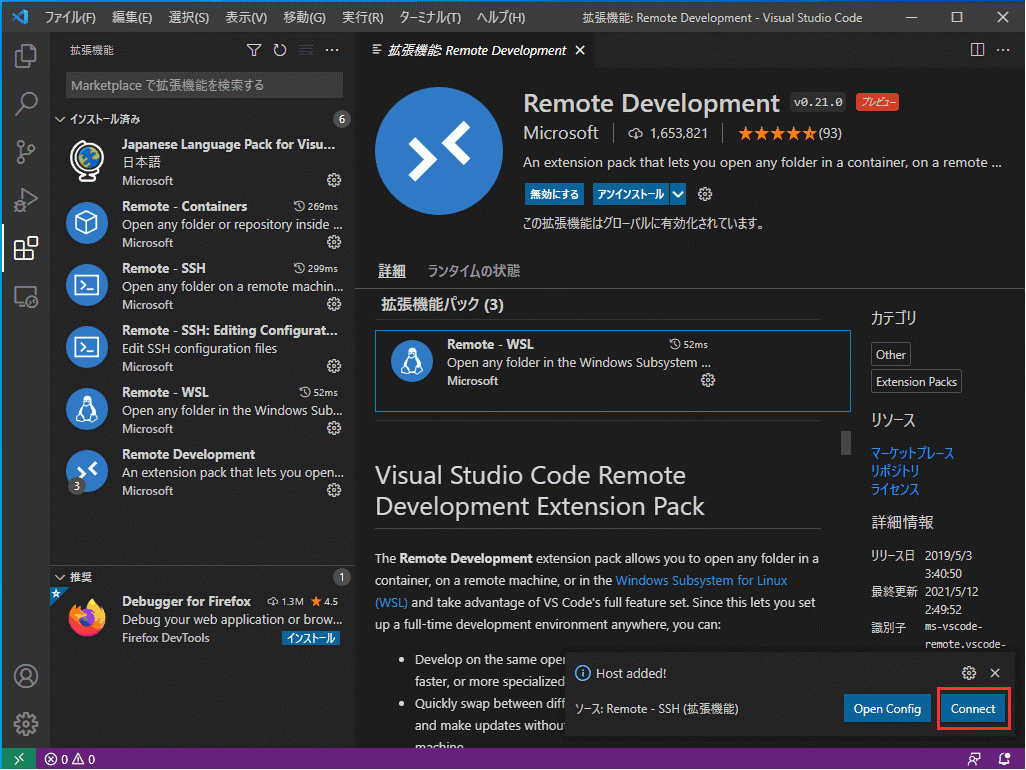Open the 選択(S) menu

click(188, 18)
